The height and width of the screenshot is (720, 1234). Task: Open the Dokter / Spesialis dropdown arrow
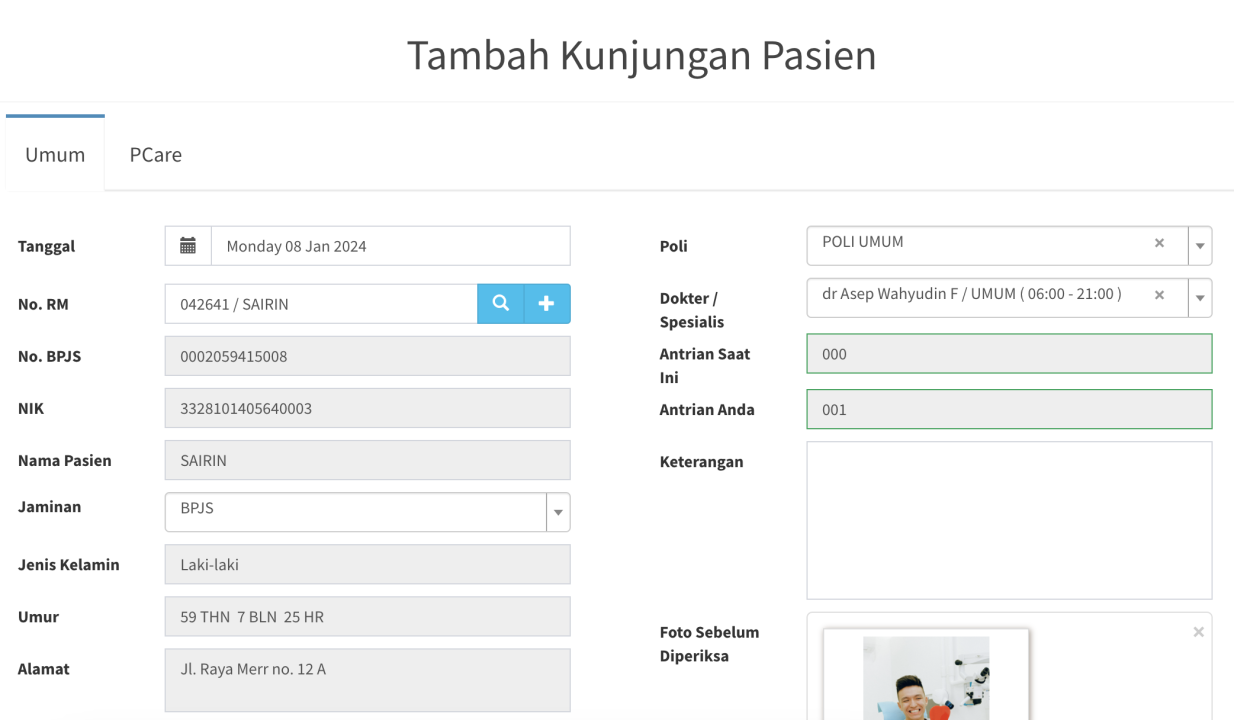(1200, 298)
